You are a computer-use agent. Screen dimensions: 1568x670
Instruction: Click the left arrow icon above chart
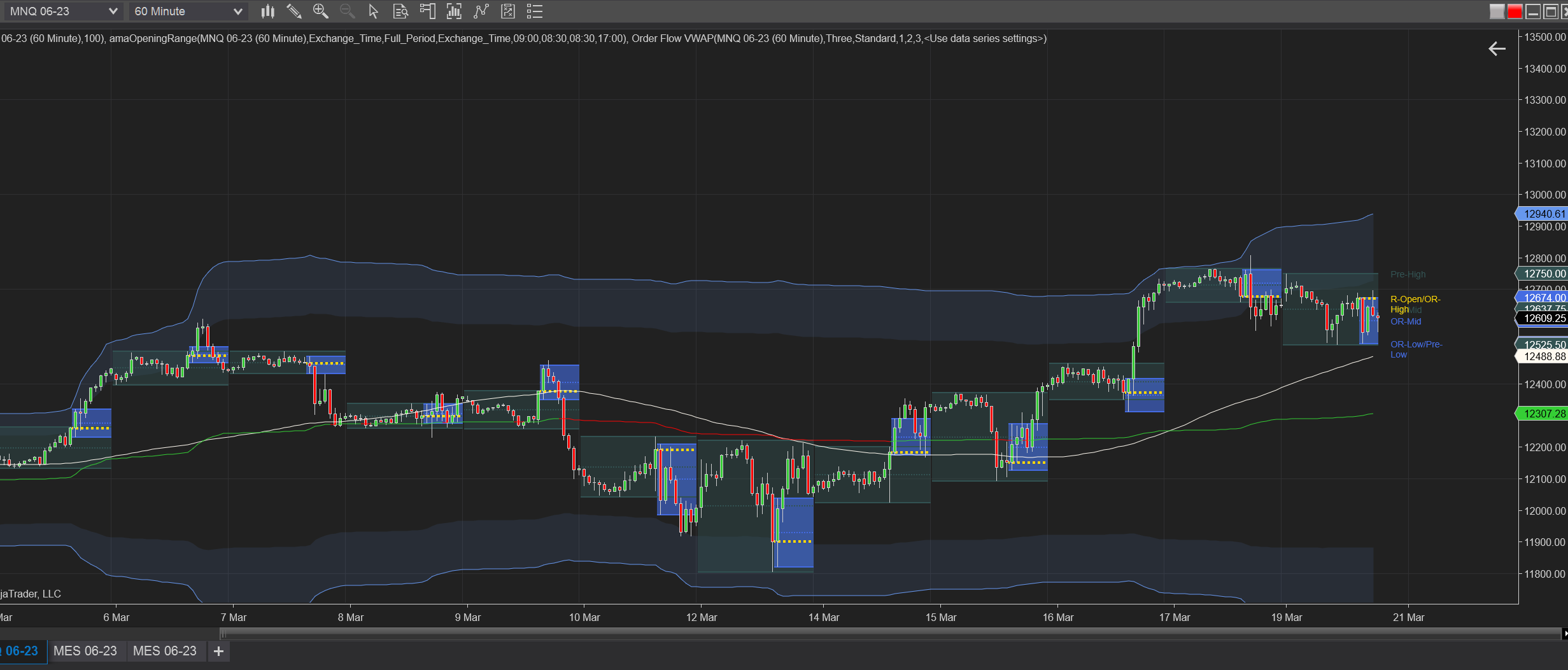click(1497, 49)
